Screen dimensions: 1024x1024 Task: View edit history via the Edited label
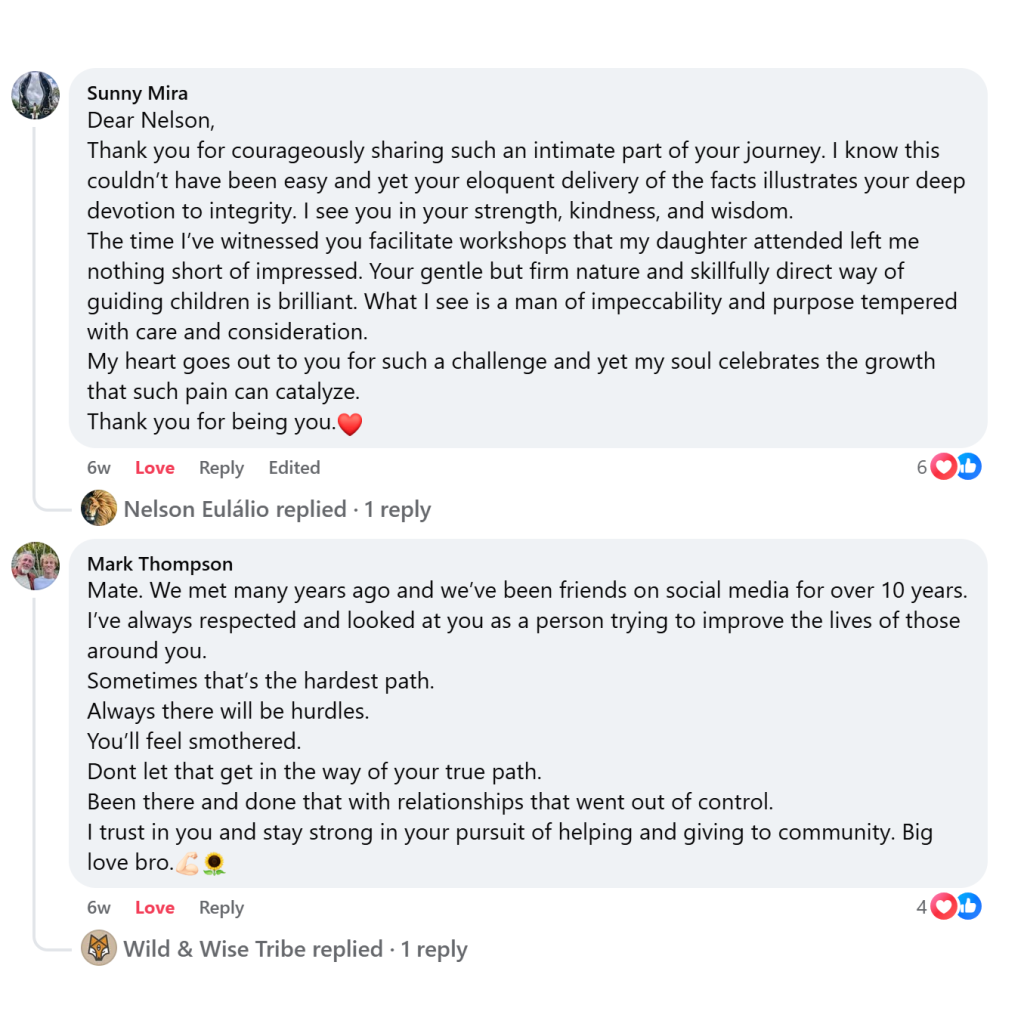294,468
